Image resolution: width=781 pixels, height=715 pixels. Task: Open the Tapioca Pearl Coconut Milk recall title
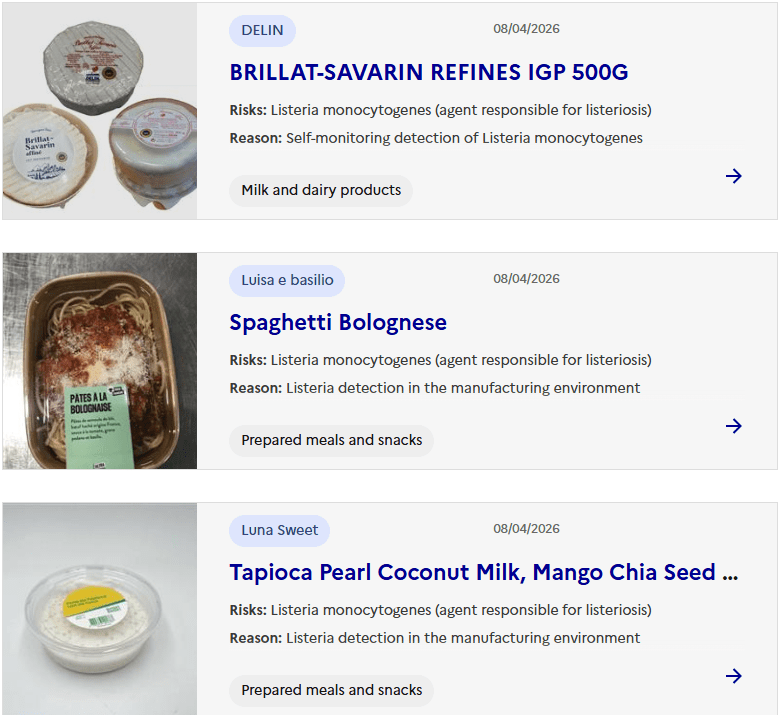484,572
